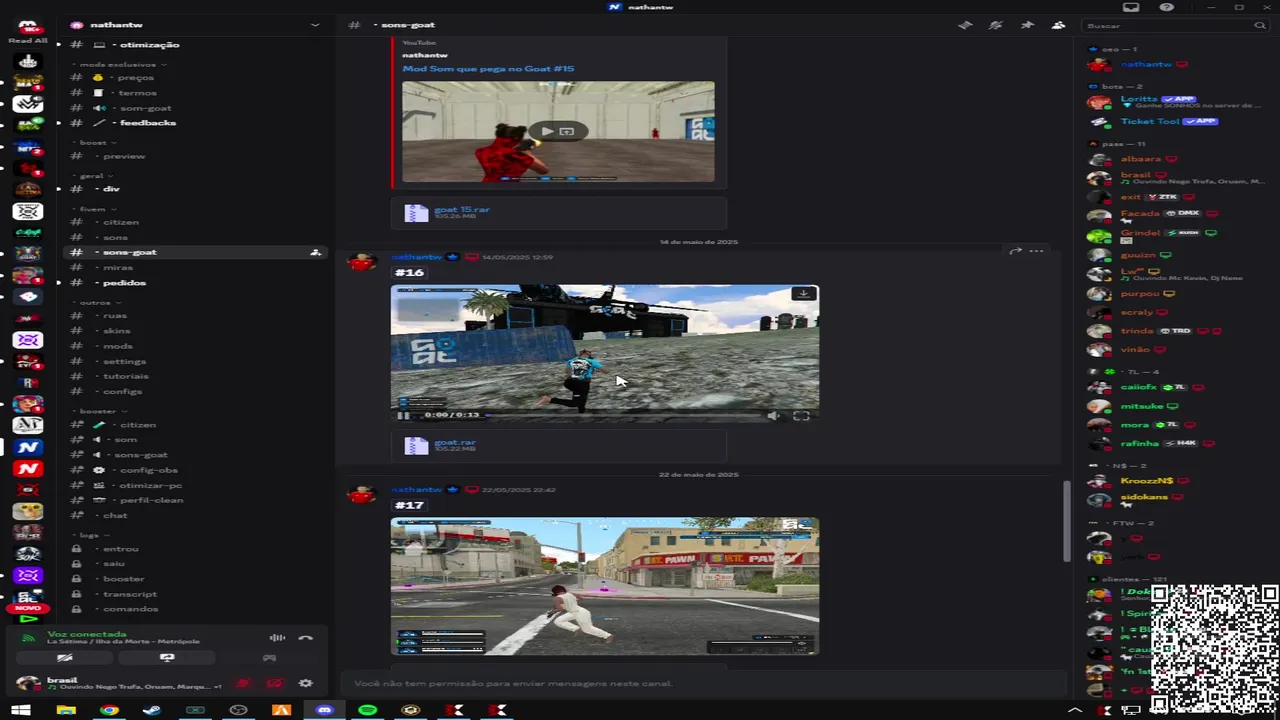Open the activities game controller icon
Screen dimensions: 1280x720
click(269, 658)
